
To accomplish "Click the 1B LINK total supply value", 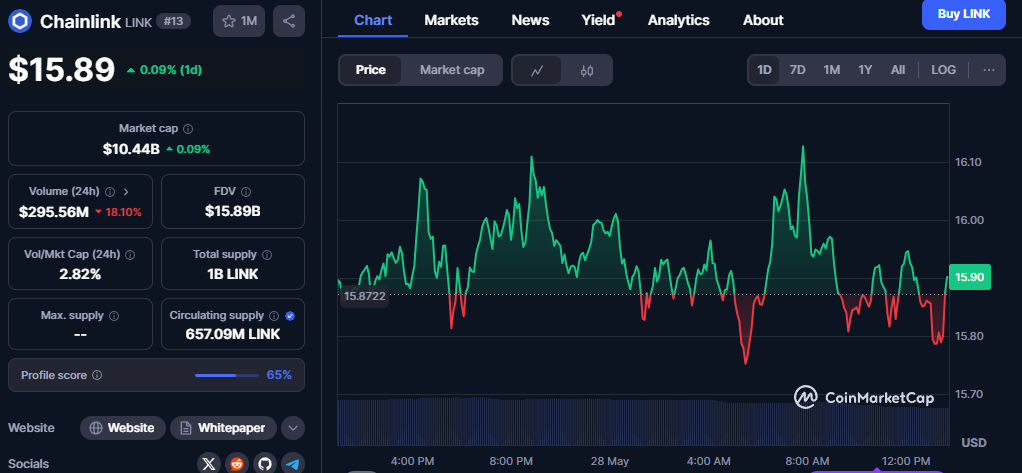I will 233,274.
